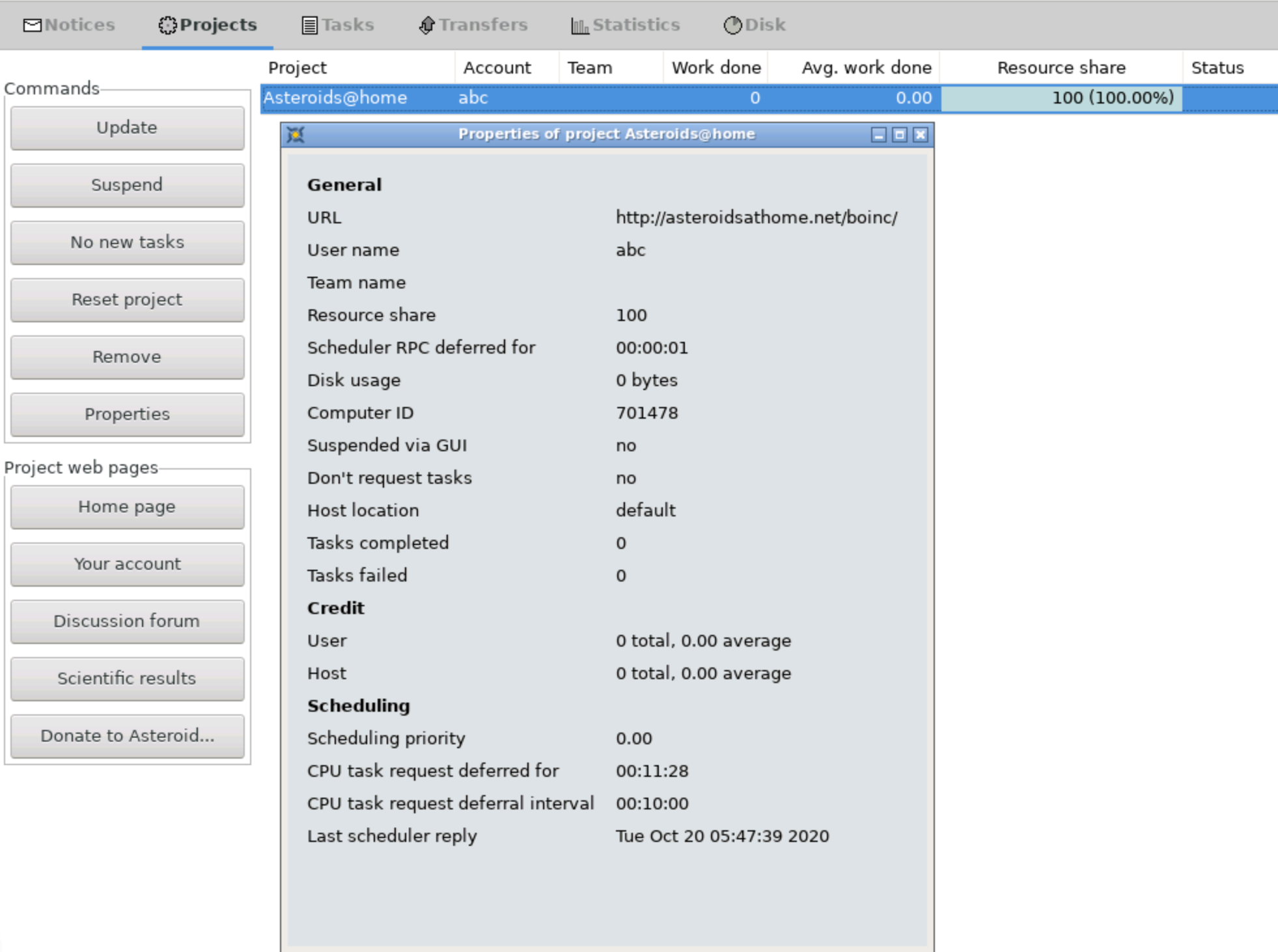Sort by Avg. work done column header
The image size is (1278, 952).
coord(854,68)
